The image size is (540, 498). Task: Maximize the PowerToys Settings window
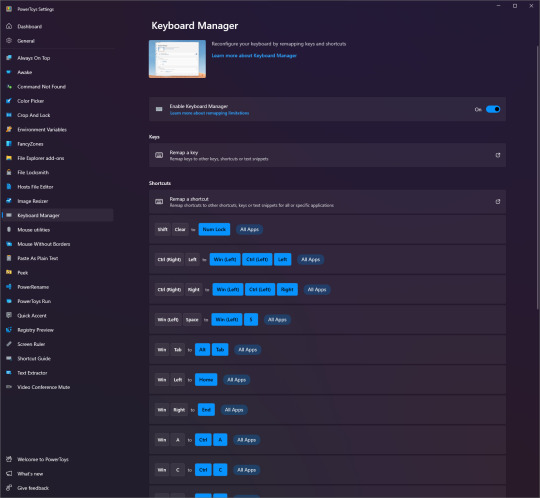[x=515, y=6]
